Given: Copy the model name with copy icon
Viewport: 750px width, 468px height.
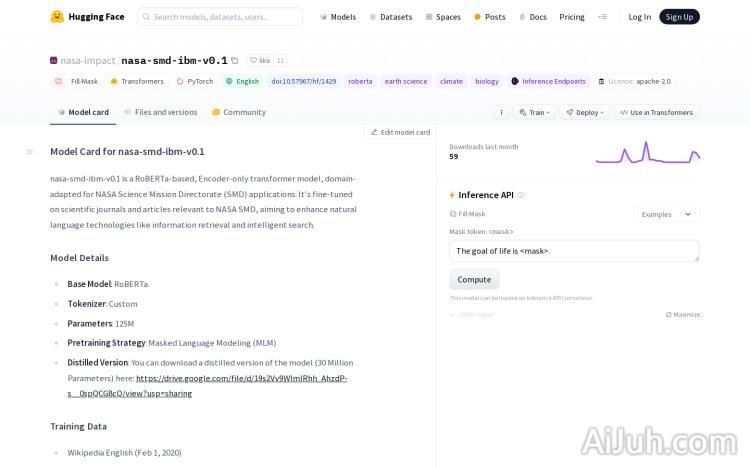Looking at the screenshot, I should pos(235,61).
